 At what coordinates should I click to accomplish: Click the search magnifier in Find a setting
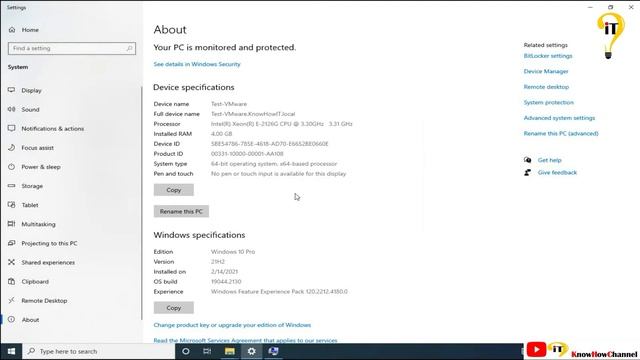(129, 48)
